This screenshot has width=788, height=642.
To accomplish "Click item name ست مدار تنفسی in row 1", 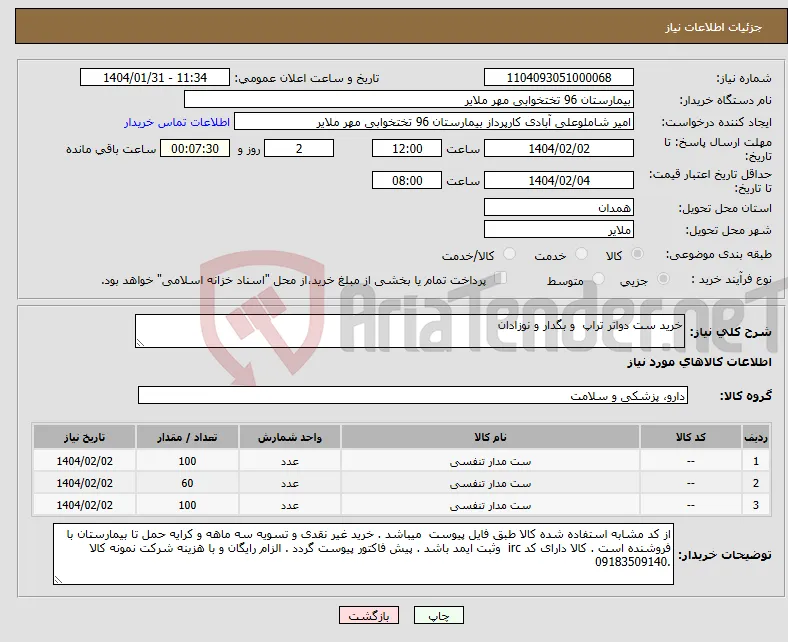I will pyautogui.click(x=490, y=461).
